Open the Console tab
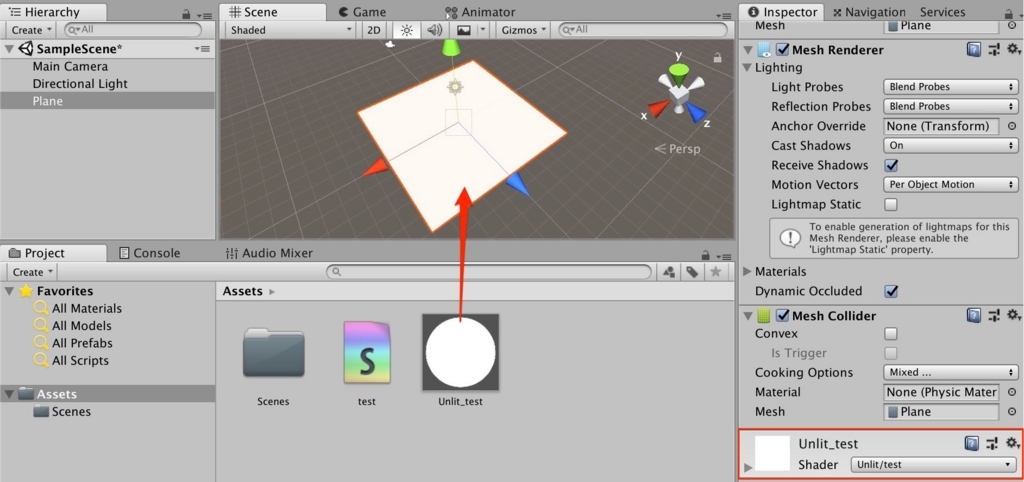Screen dimensions: 1024x482 click(149, 253)
